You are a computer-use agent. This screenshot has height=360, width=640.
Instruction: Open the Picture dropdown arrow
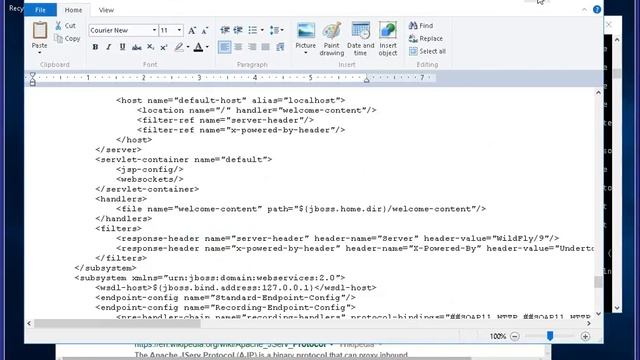[306, 53]
